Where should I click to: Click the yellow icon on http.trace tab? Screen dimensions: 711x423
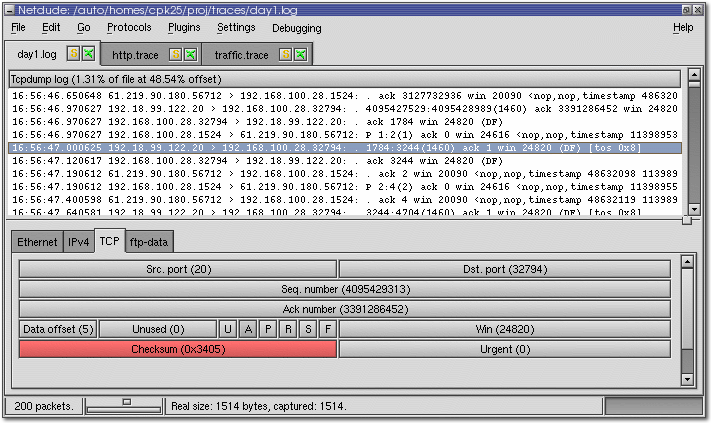tap(175, 53)
